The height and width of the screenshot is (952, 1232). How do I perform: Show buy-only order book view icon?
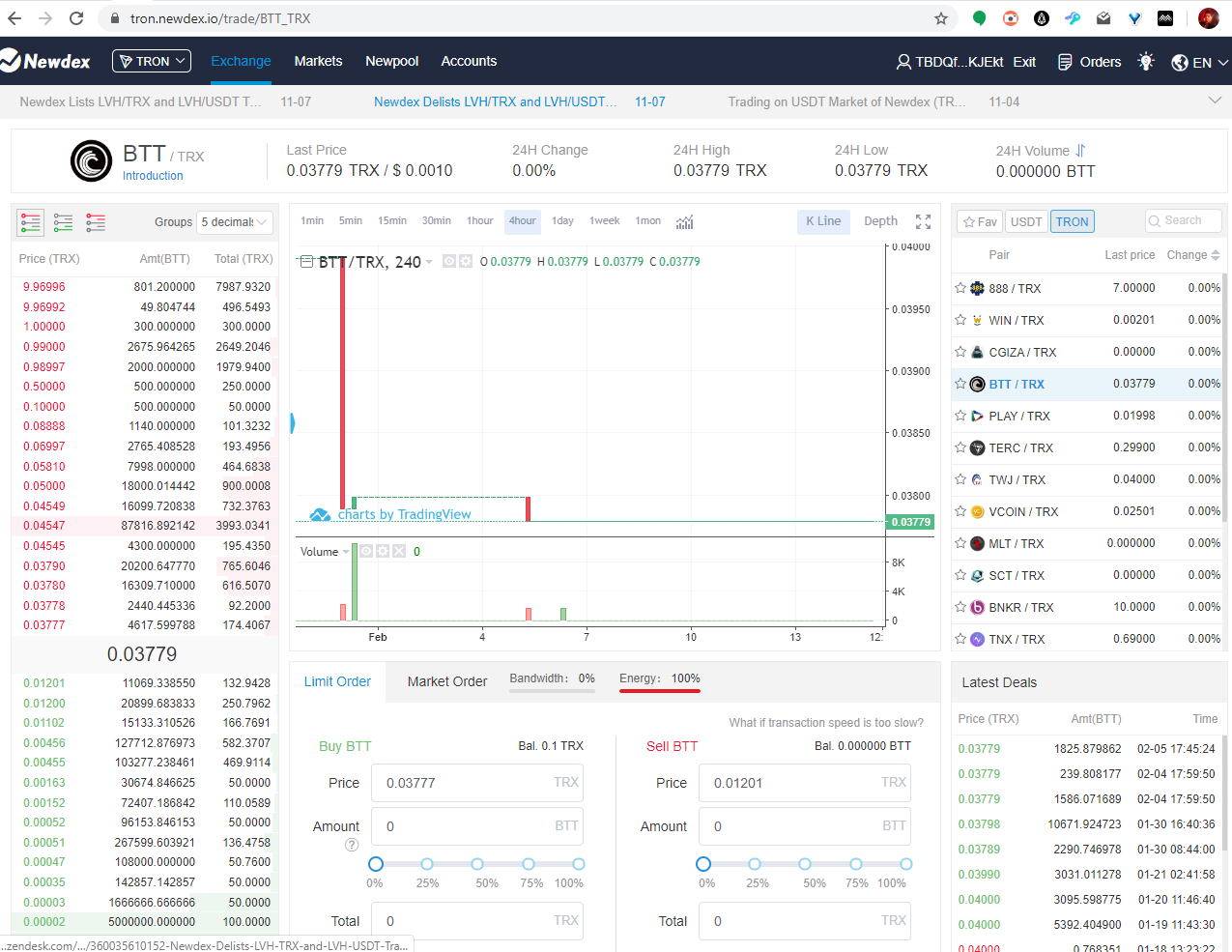64,223
